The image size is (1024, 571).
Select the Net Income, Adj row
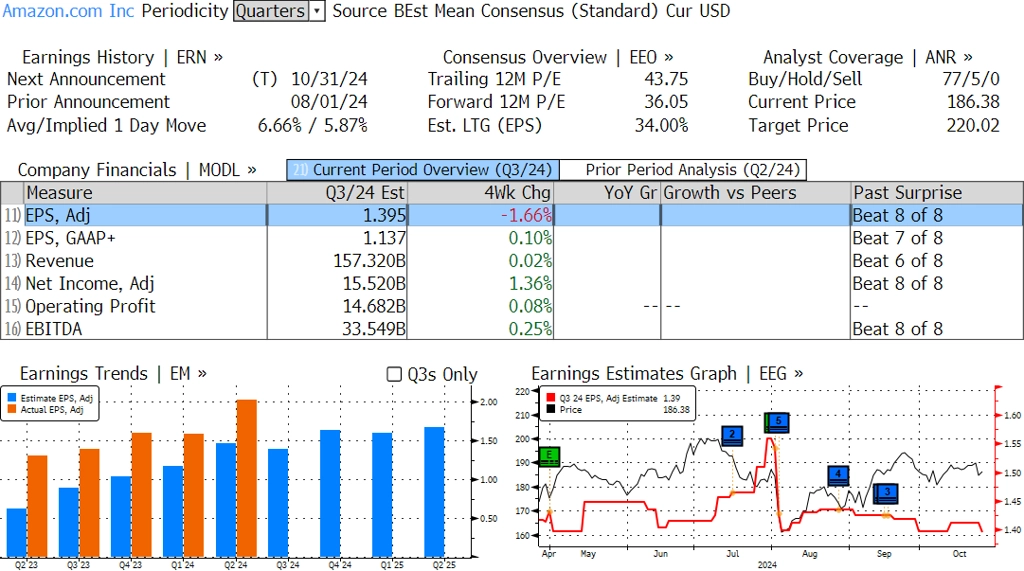click(x=511, y=284)
